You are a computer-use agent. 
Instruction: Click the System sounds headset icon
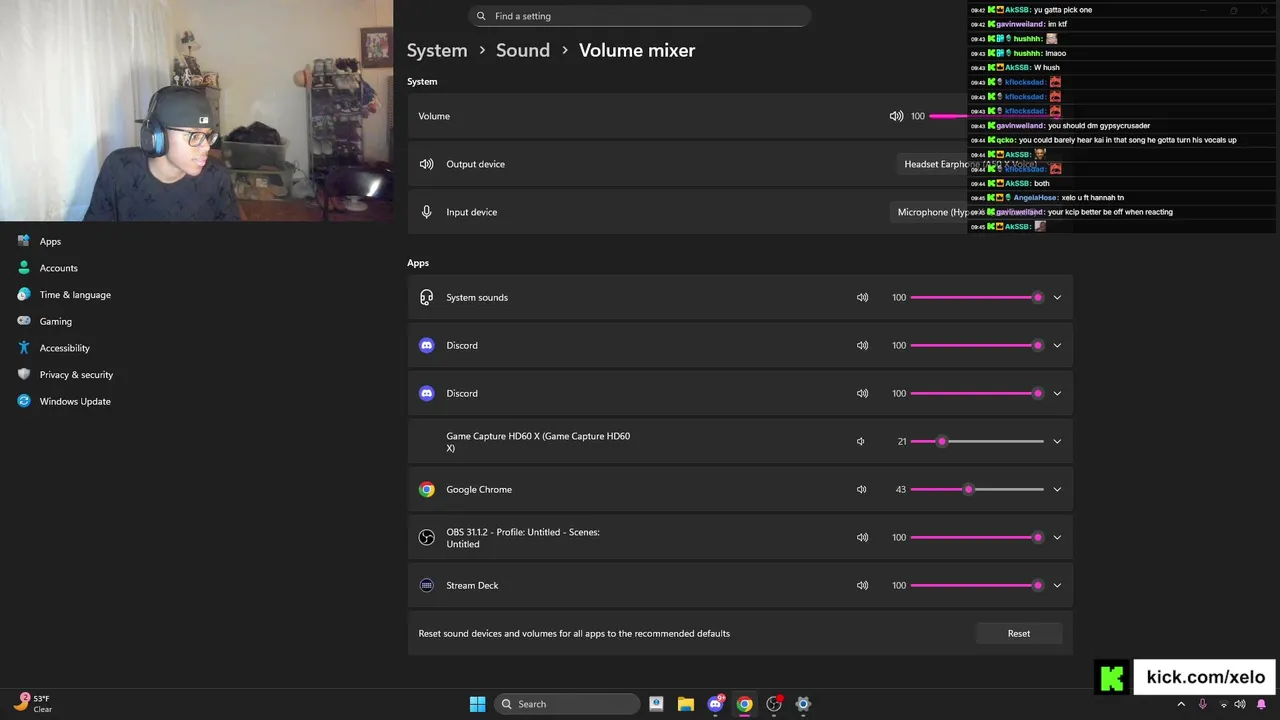pos(427,297)
